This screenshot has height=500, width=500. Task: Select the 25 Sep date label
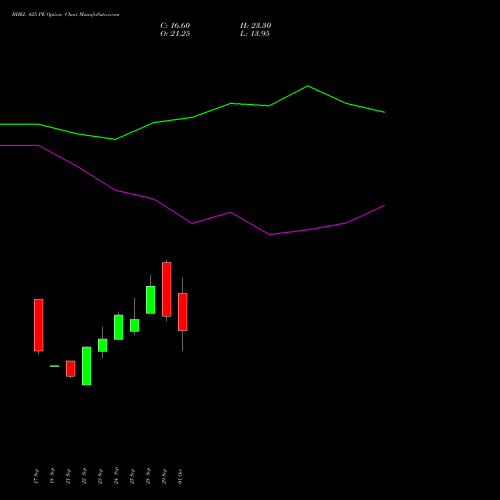[132, 476]
